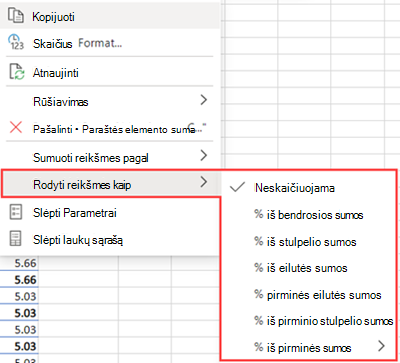
Task: Select the bold 5.66 cell
Action: tap(19, 280)
